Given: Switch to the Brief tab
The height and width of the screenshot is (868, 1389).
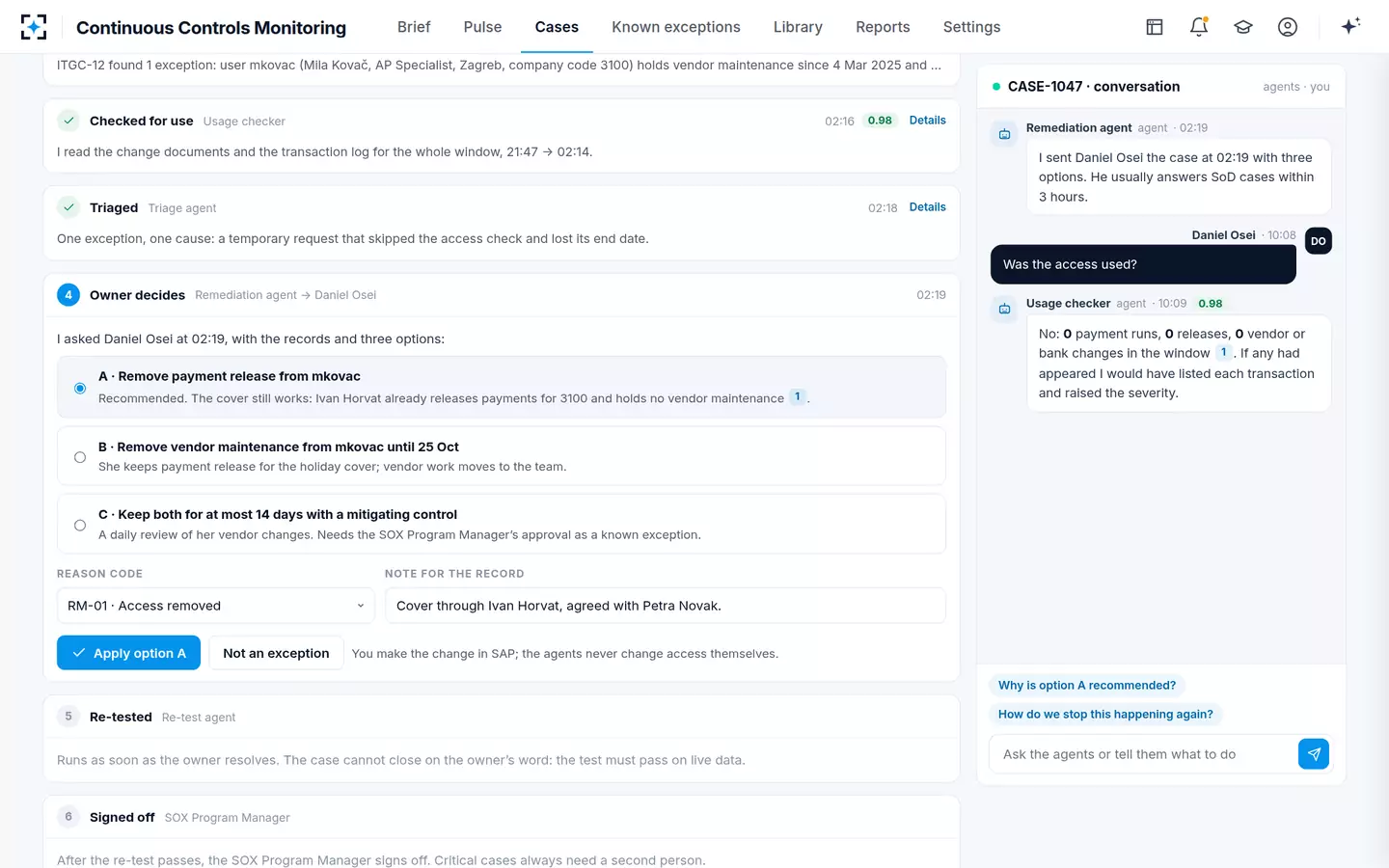Looking at the screenshot, I should point(414,27).
